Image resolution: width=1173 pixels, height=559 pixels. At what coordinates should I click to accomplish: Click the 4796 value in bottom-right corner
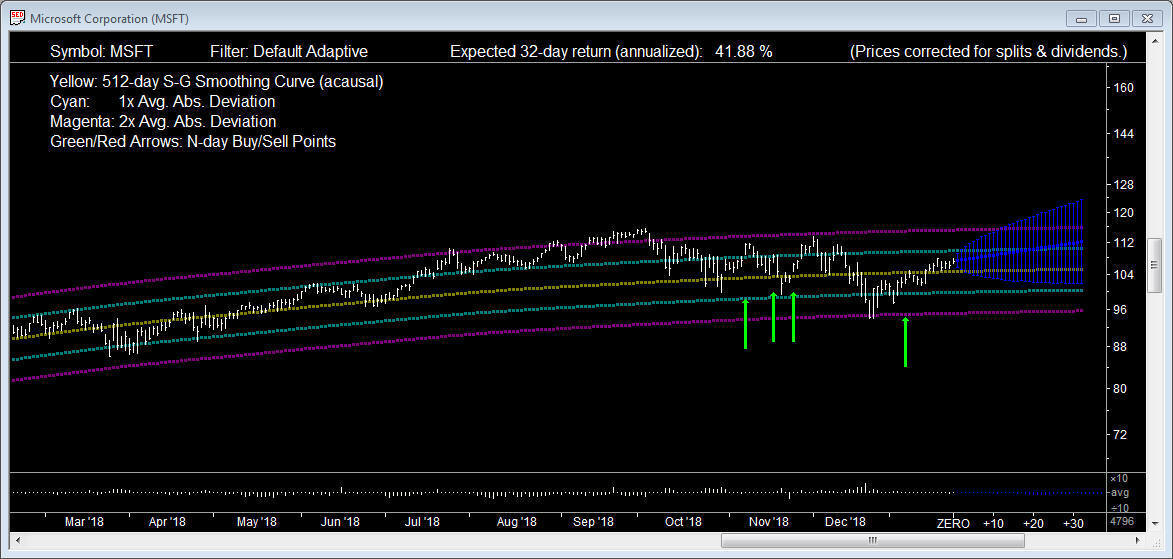(x=1121, y=522)
